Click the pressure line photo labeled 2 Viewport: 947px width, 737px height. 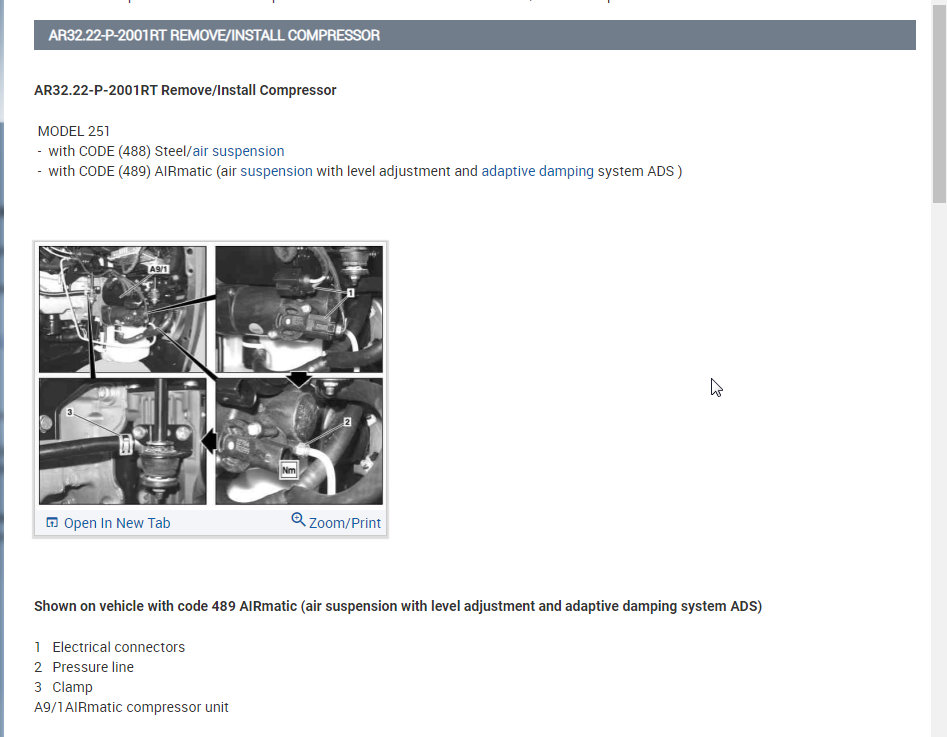[299, 442]
